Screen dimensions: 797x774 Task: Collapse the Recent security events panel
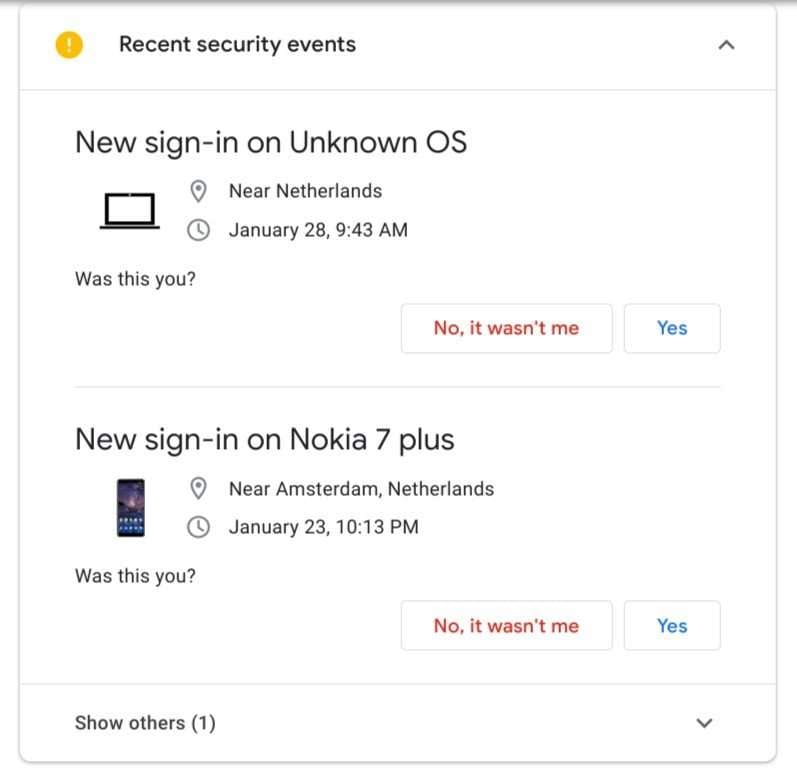click(727, 45)
